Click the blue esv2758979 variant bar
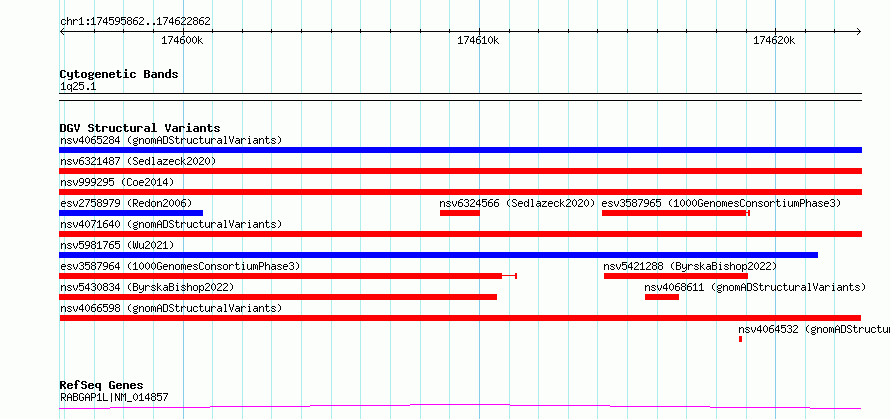Screen dimensions: 890x419 pos(131,213)
